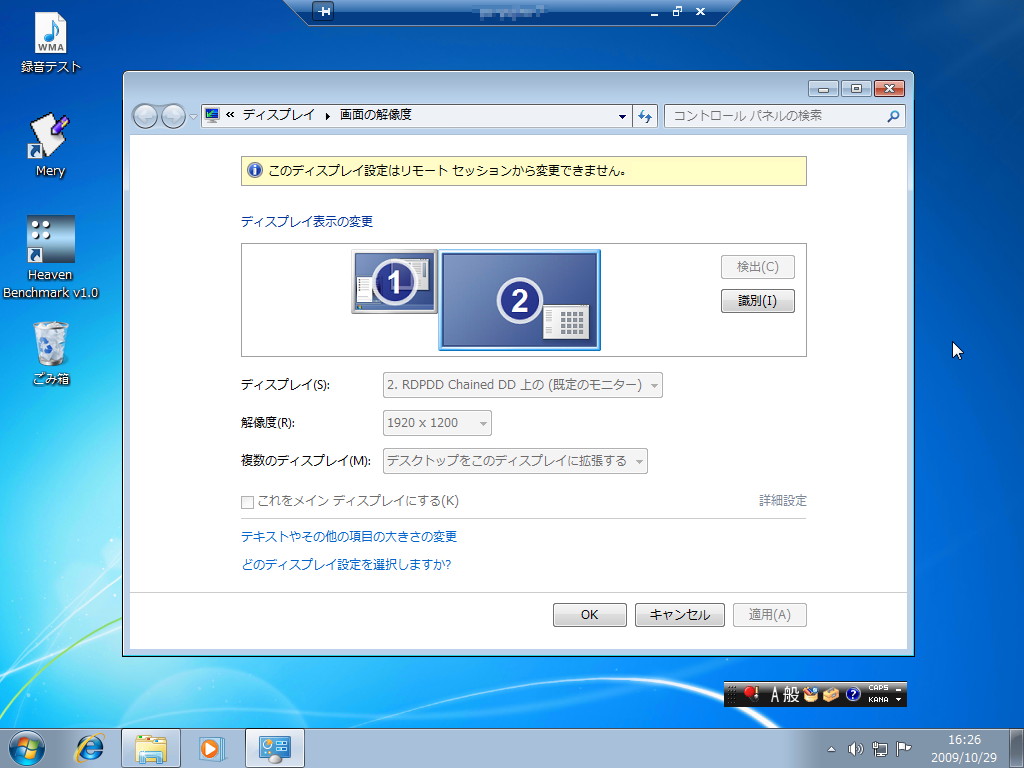Viewport: 1024px width, 768px height.
Task: Open 詳細設定 advanced settings link
Action: point(782,501)
